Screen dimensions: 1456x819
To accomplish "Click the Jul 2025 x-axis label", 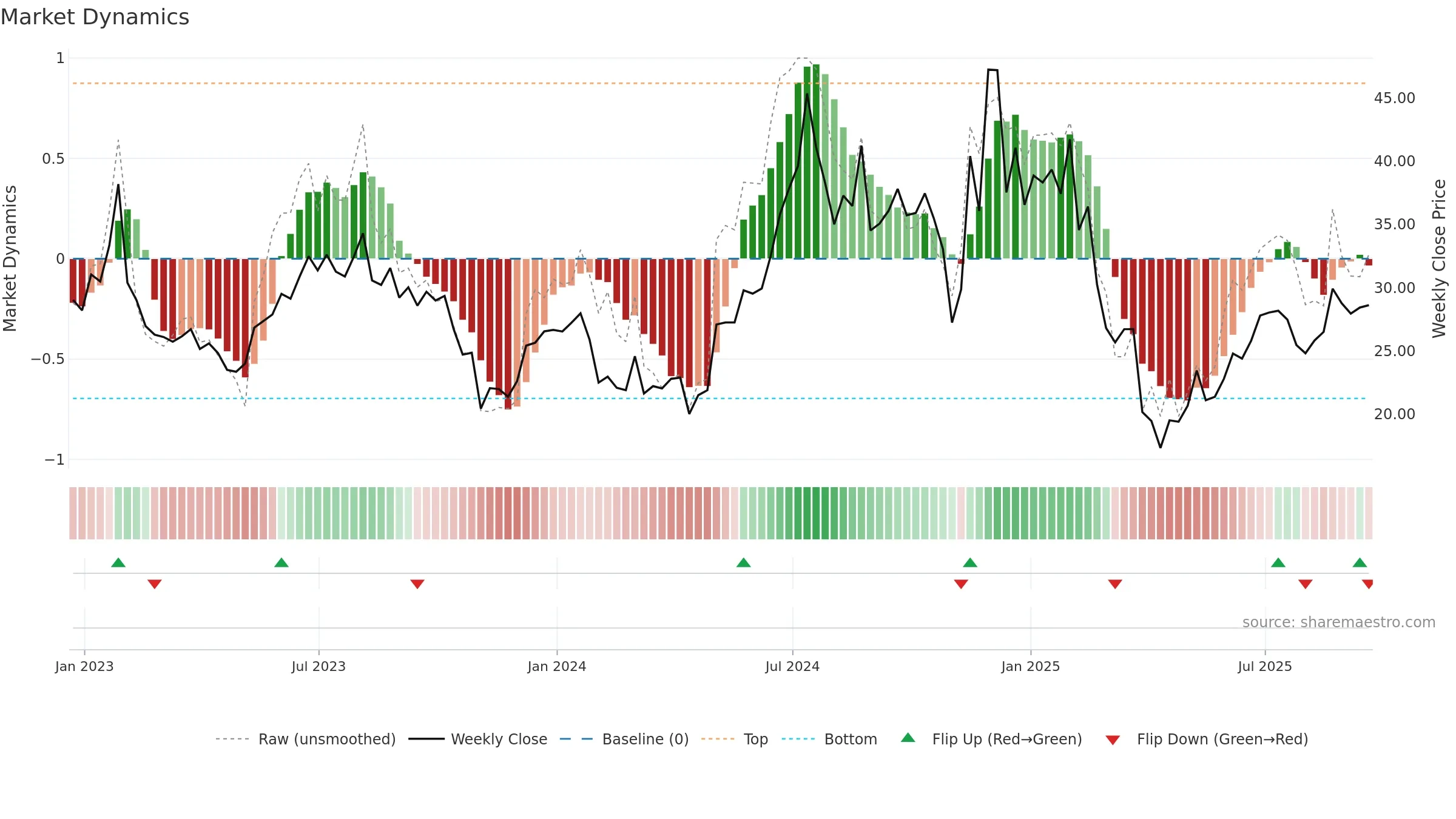I will pyautogui.click(x=1265, y=666).
